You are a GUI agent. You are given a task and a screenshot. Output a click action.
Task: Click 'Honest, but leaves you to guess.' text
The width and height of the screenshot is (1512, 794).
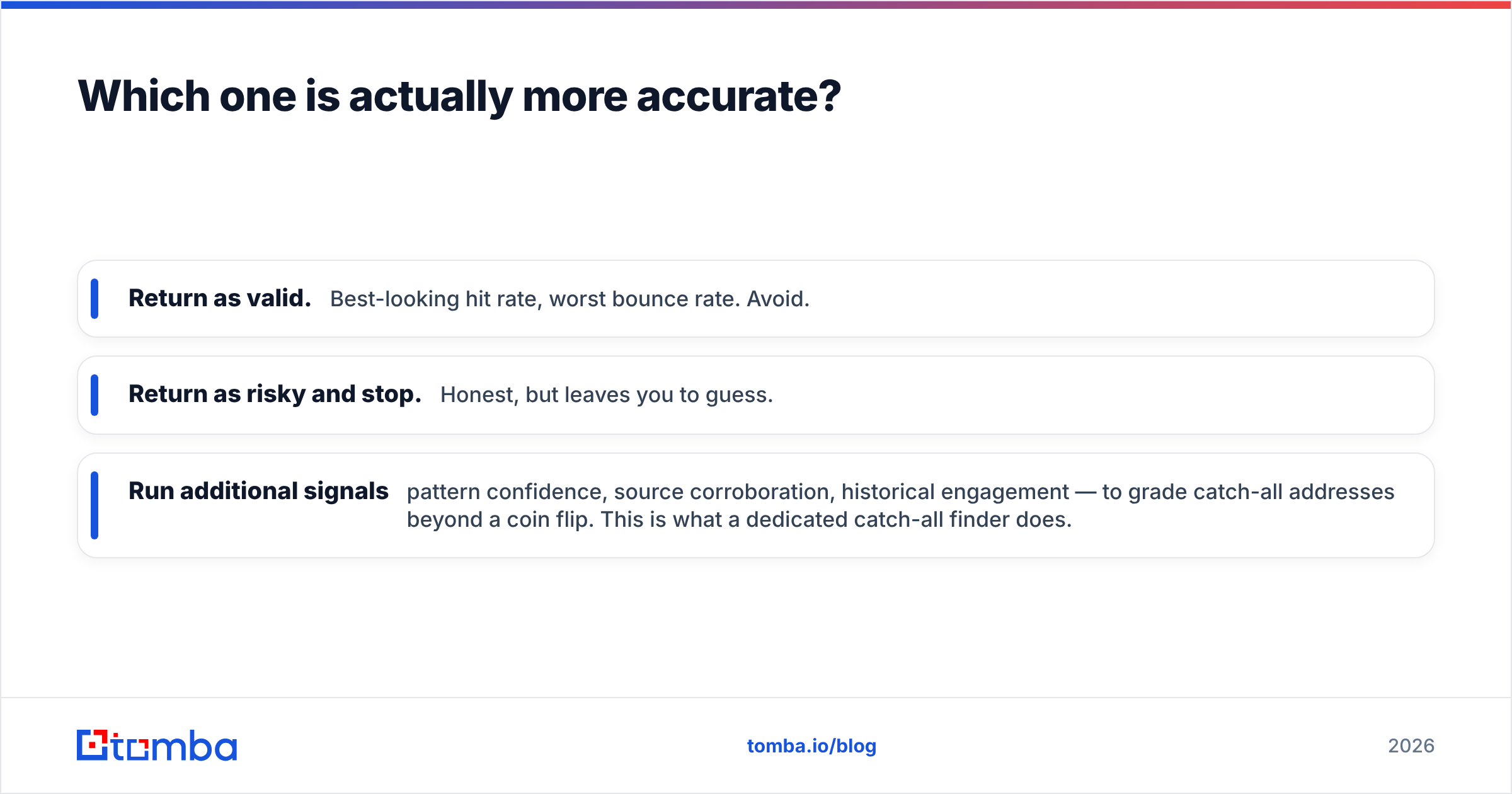607,395
